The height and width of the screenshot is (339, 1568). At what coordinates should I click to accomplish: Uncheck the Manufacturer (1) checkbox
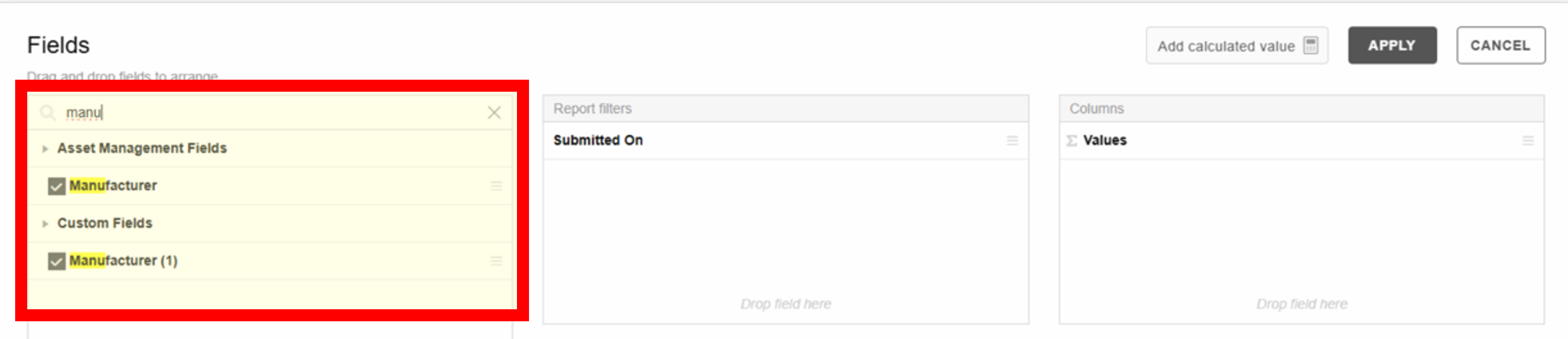(56, 261)
